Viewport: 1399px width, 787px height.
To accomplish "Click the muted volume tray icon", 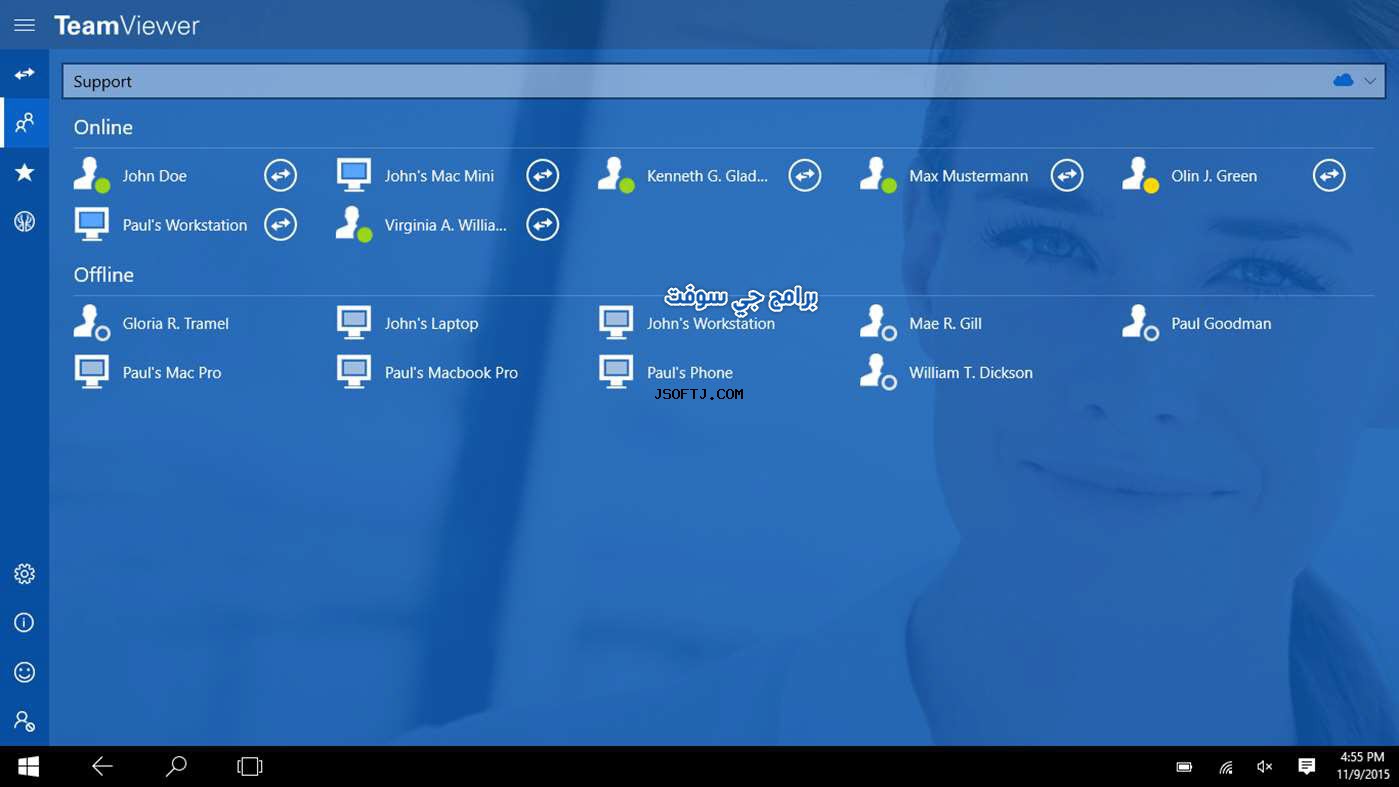I will coord(1265,767).
